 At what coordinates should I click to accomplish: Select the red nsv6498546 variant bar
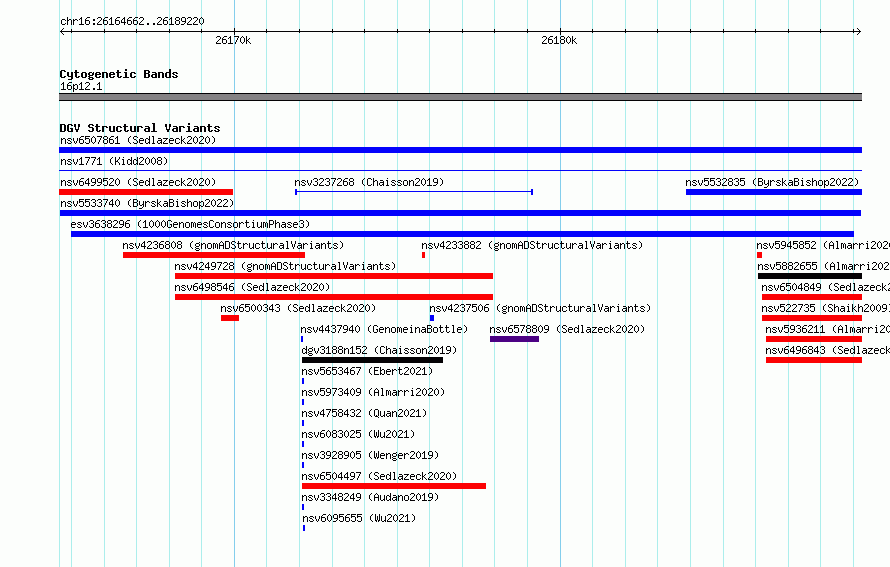[334, 297]
